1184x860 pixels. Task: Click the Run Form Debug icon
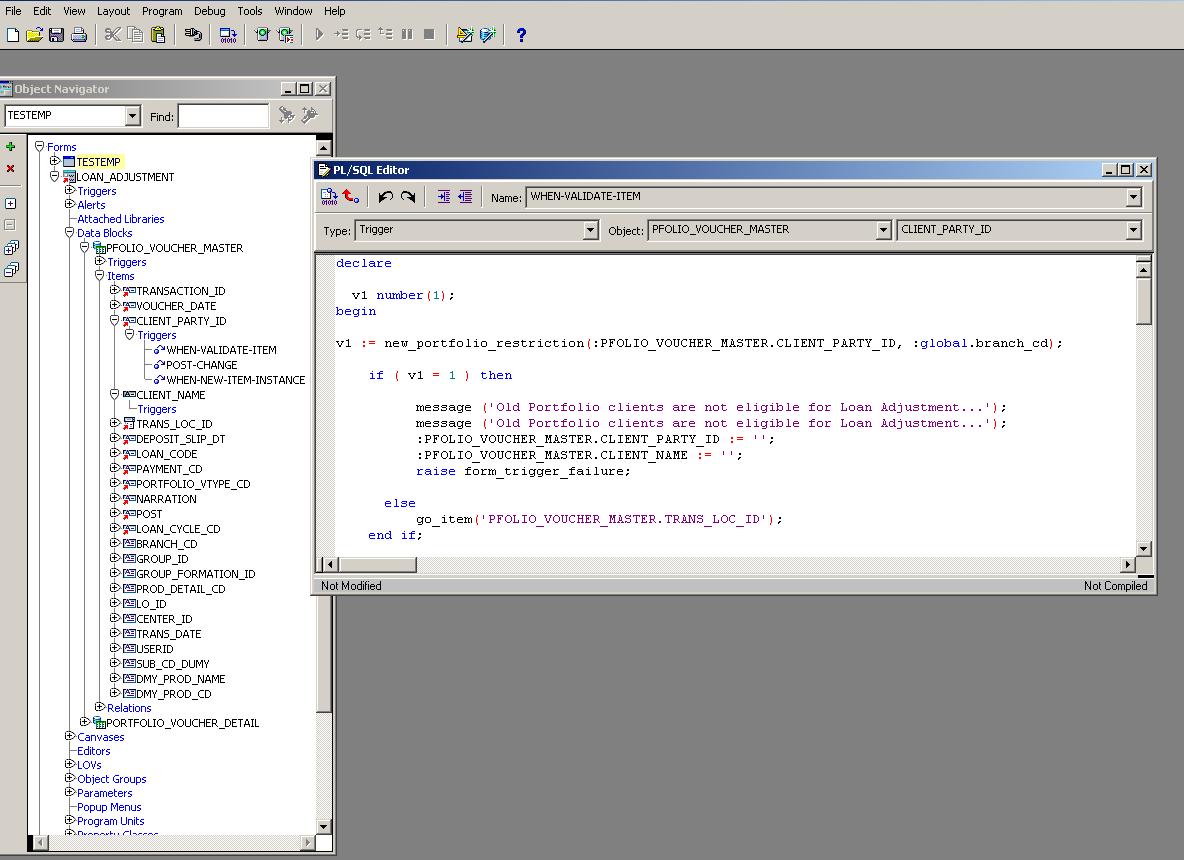[x=285, y=35]
